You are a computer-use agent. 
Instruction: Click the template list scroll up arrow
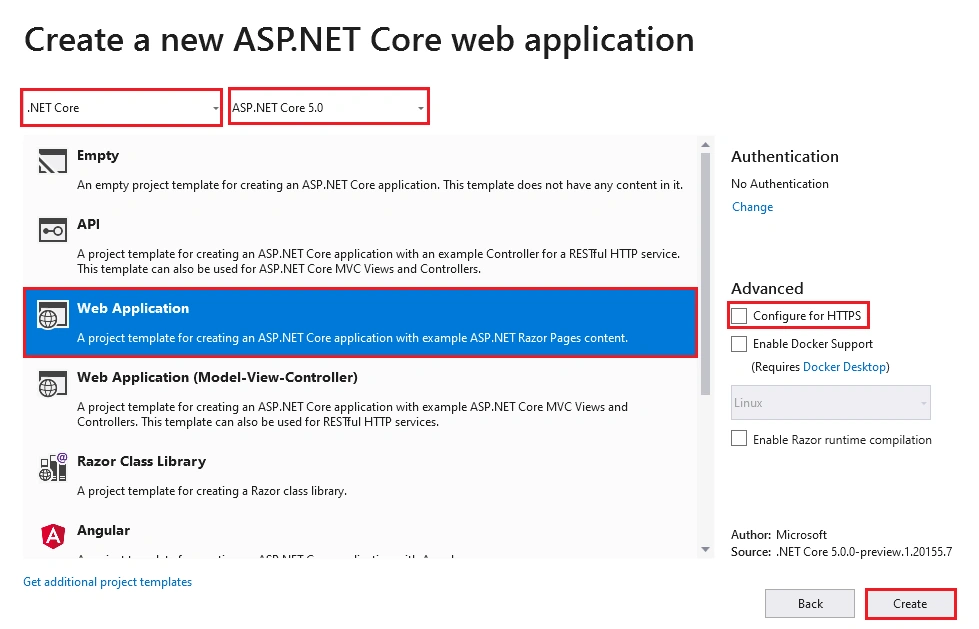706,145
